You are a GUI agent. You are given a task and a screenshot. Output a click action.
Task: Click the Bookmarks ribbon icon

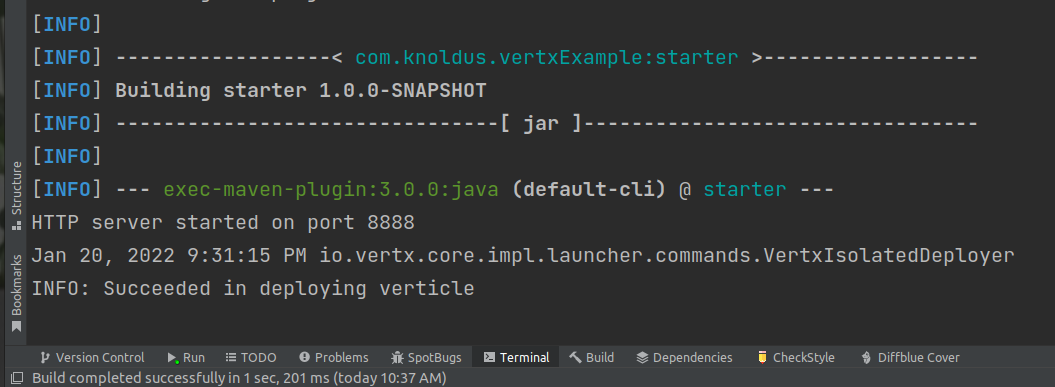click(17, 326)
